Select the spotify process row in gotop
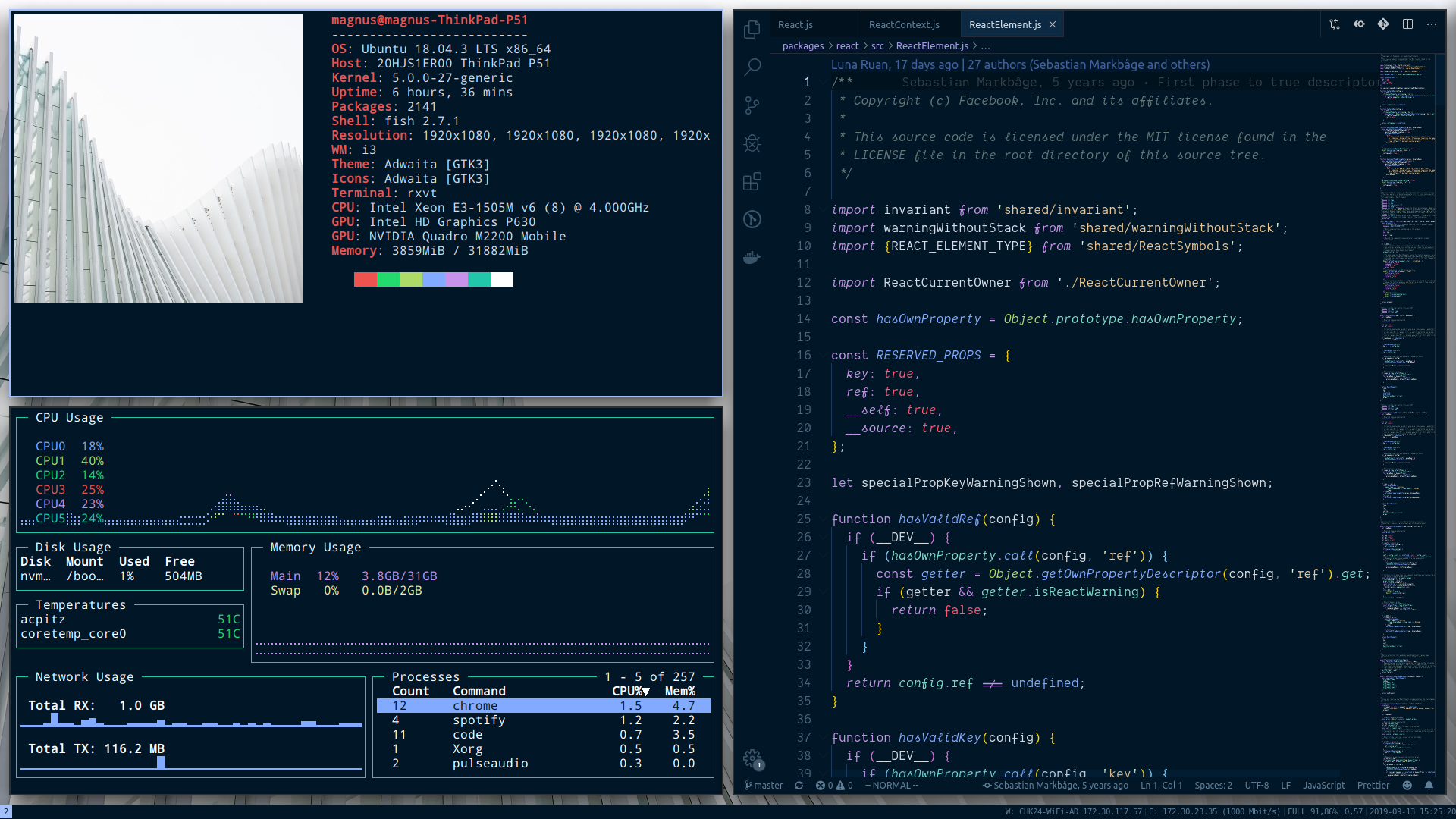This screenshot has height=819, width=1456. click(x=543, y=720)
